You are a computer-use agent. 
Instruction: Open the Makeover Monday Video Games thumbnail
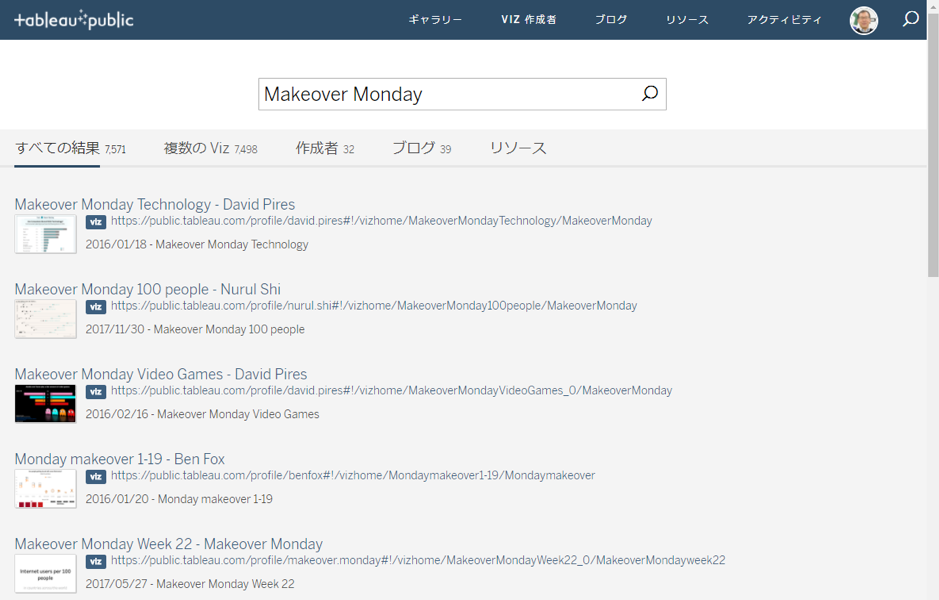coord(45,404)
